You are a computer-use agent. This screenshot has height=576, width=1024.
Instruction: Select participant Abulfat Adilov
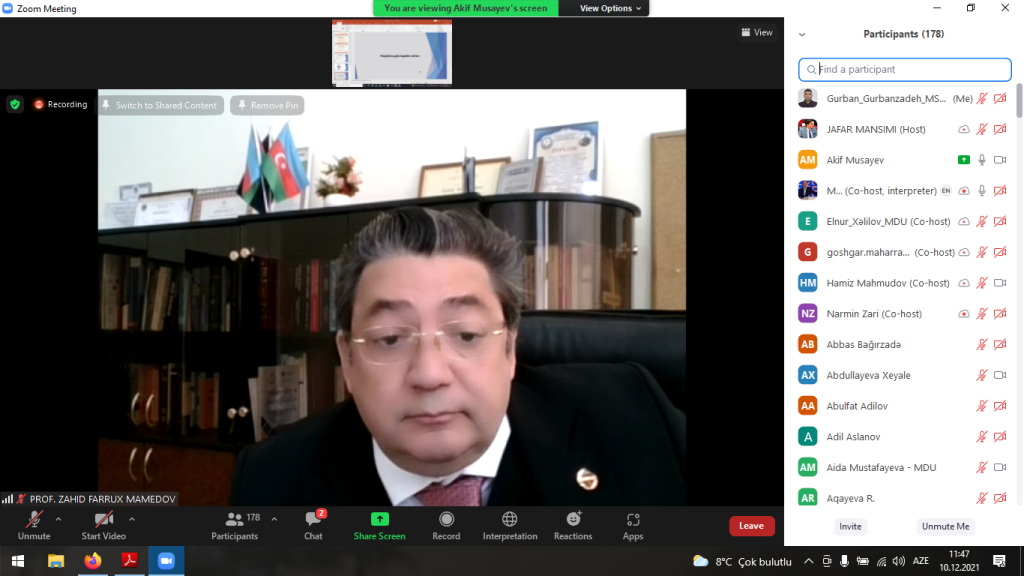coord(904,406)
